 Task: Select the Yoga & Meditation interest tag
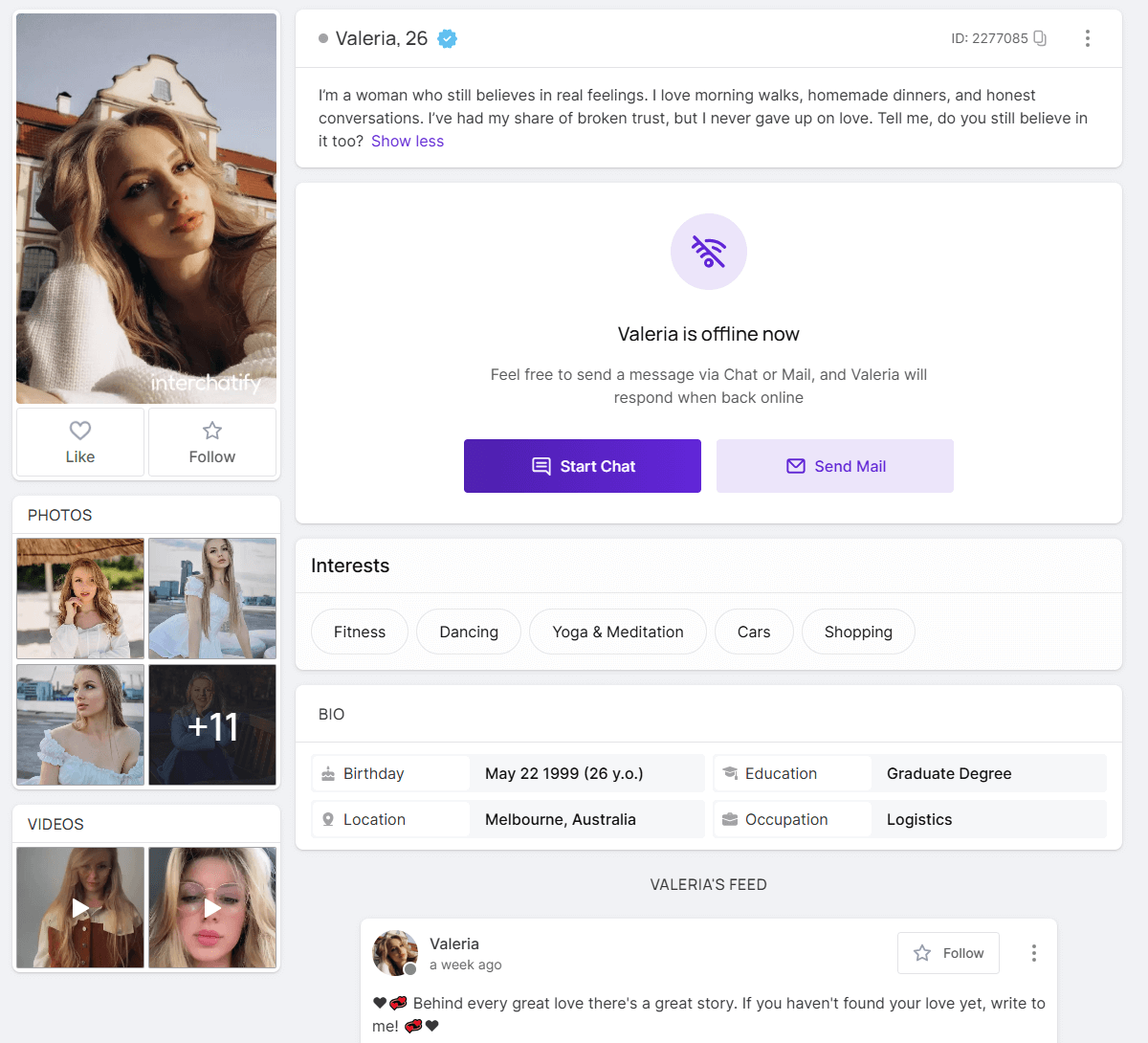click(x=617, y=632)
